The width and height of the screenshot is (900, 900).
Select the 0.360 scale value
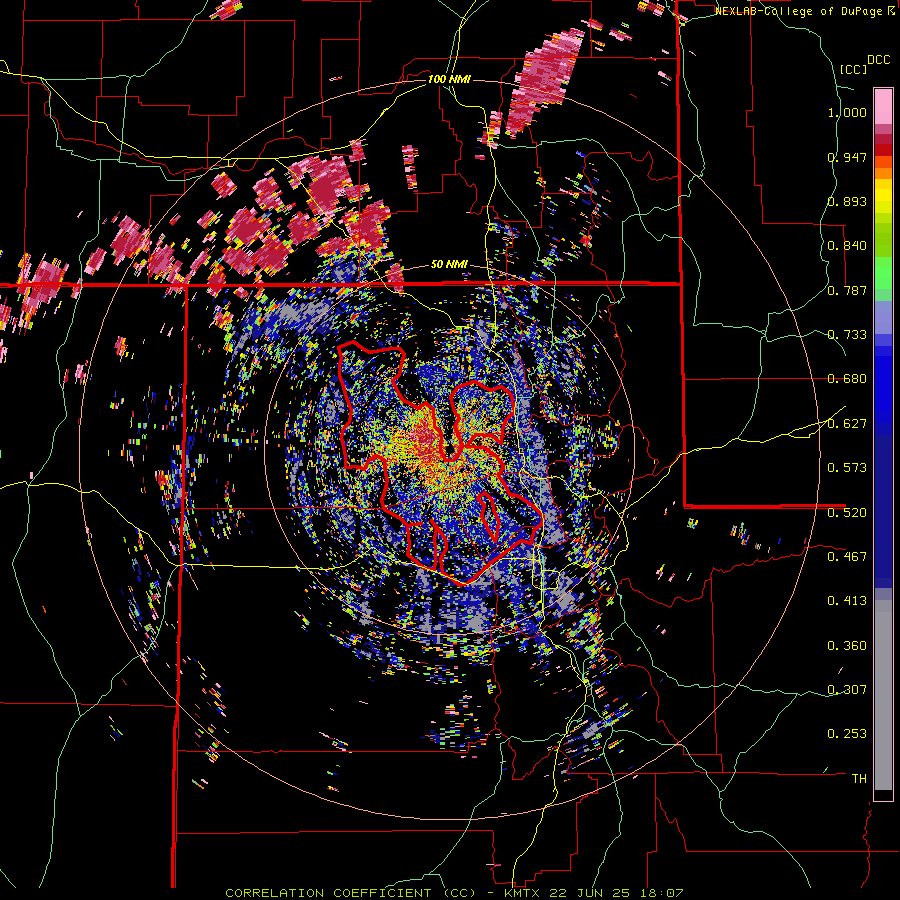[847, 645]
